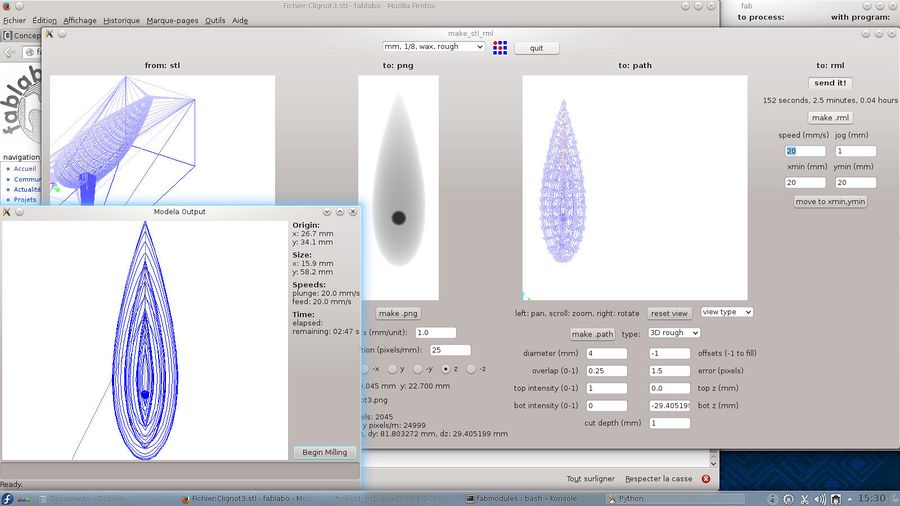This screenshot has height=506, width=900.
Task: Open the 3D rough path type dropdown
Action: [673, 333]
